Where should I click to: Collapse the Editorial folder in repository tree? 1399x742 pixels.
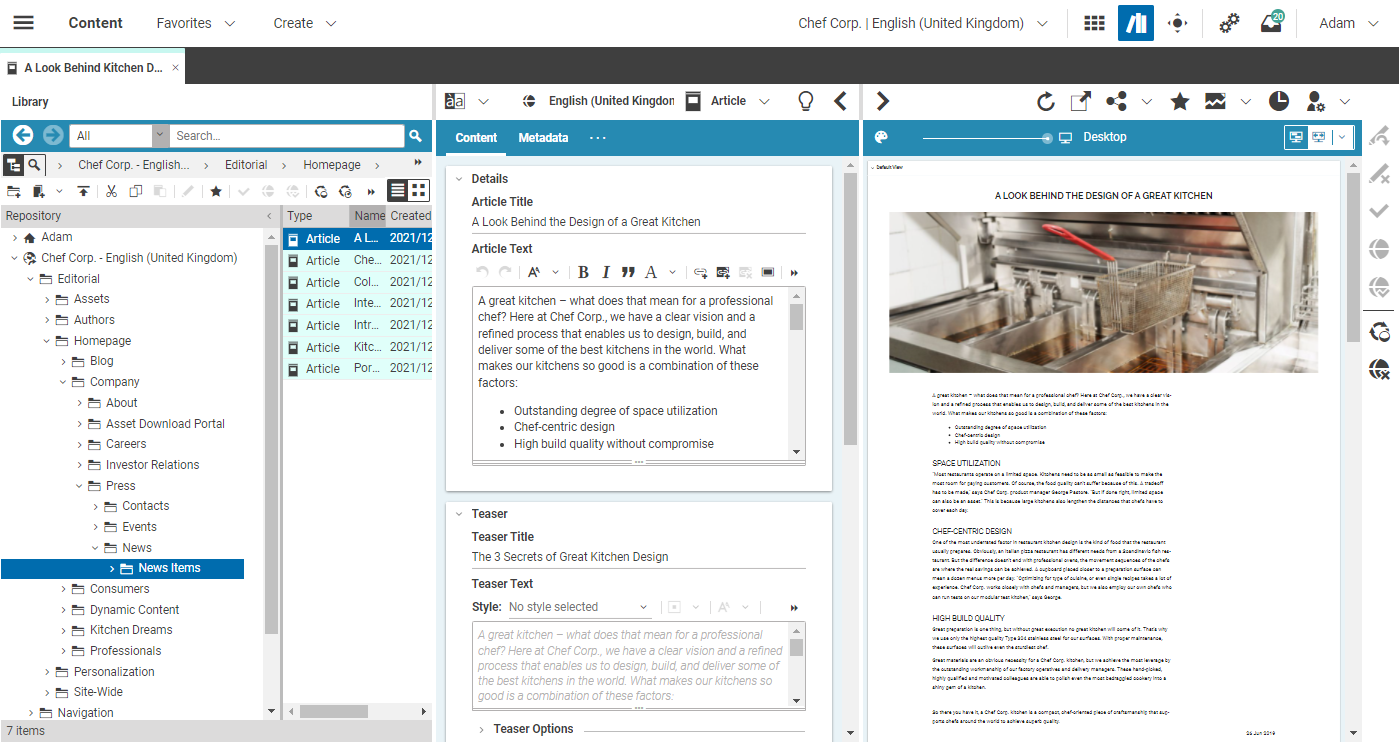[x=31, y=279]
